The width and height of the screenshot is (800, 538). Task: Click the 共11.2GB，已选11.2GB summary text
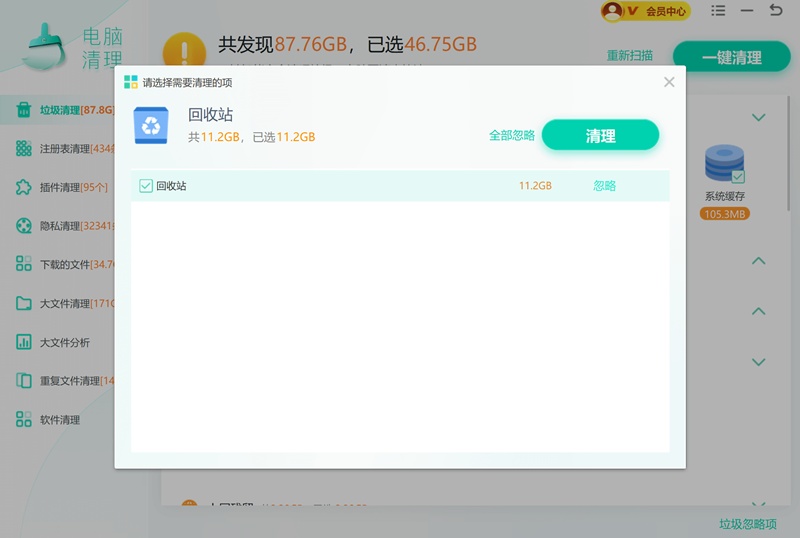[252, 137]
